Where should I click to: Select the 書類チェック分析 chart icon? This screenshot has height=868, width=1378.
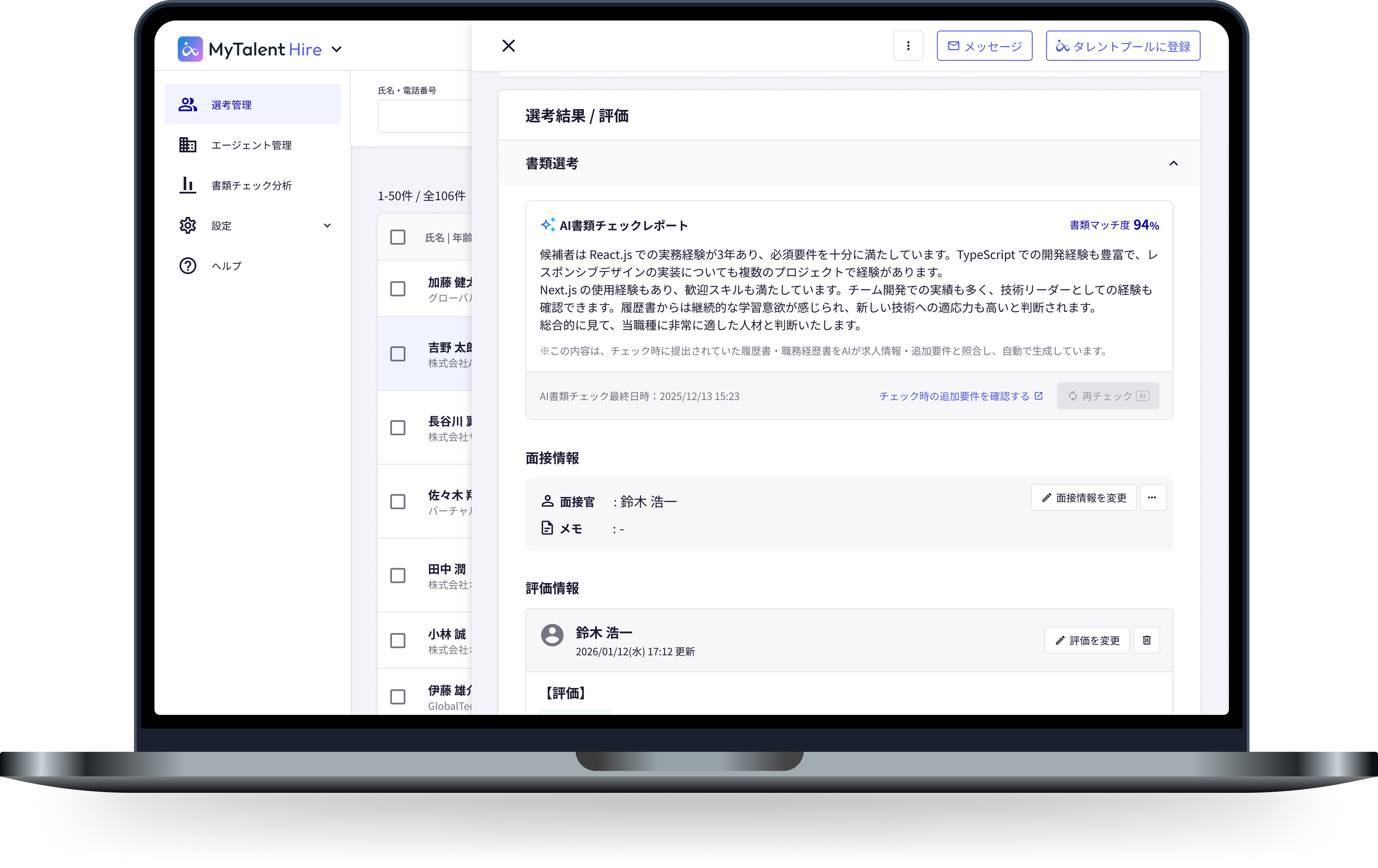click(188, 185)
